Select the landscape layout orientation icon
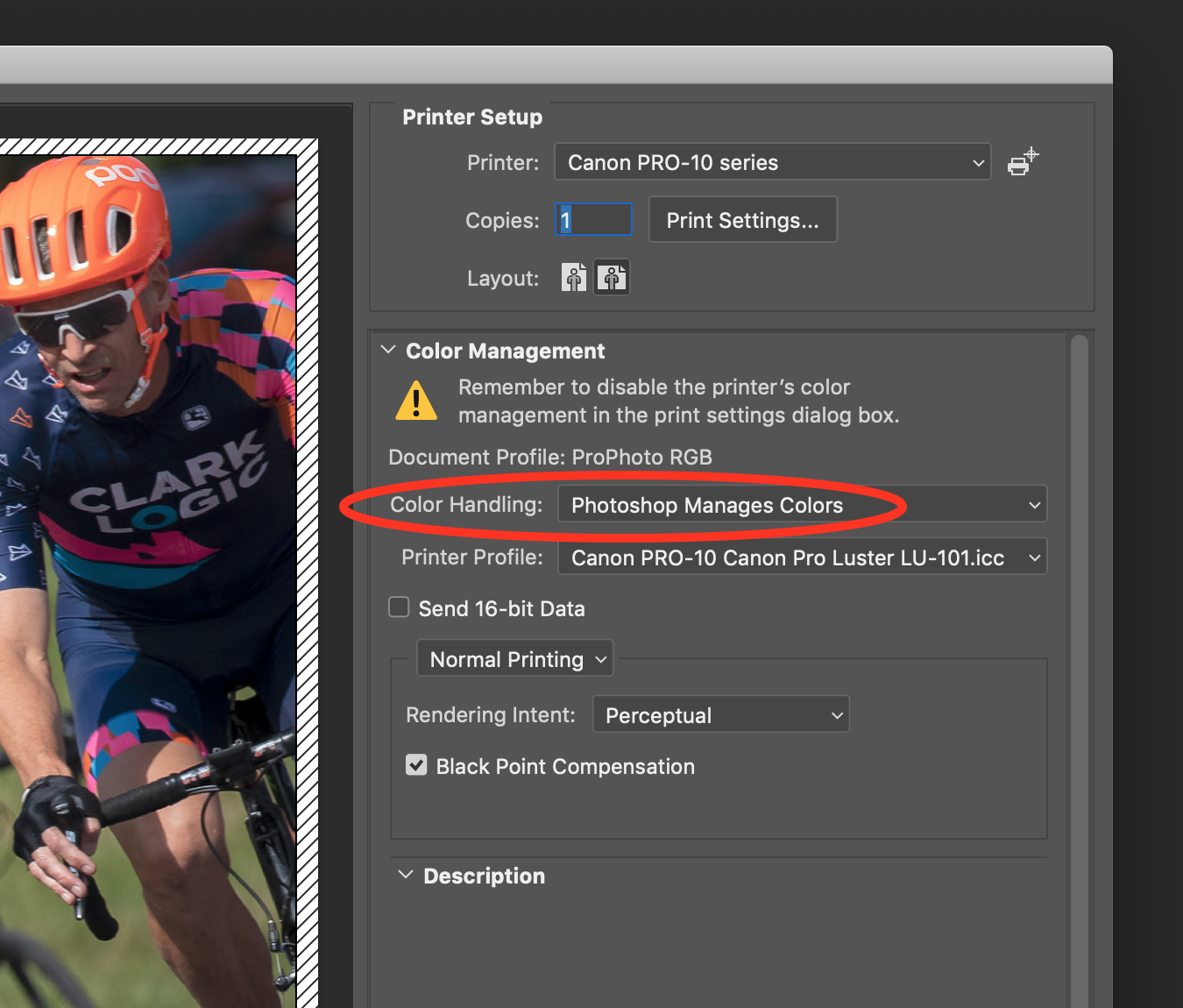Screen dimensions: 1183x1008 (x=612, y=277)
